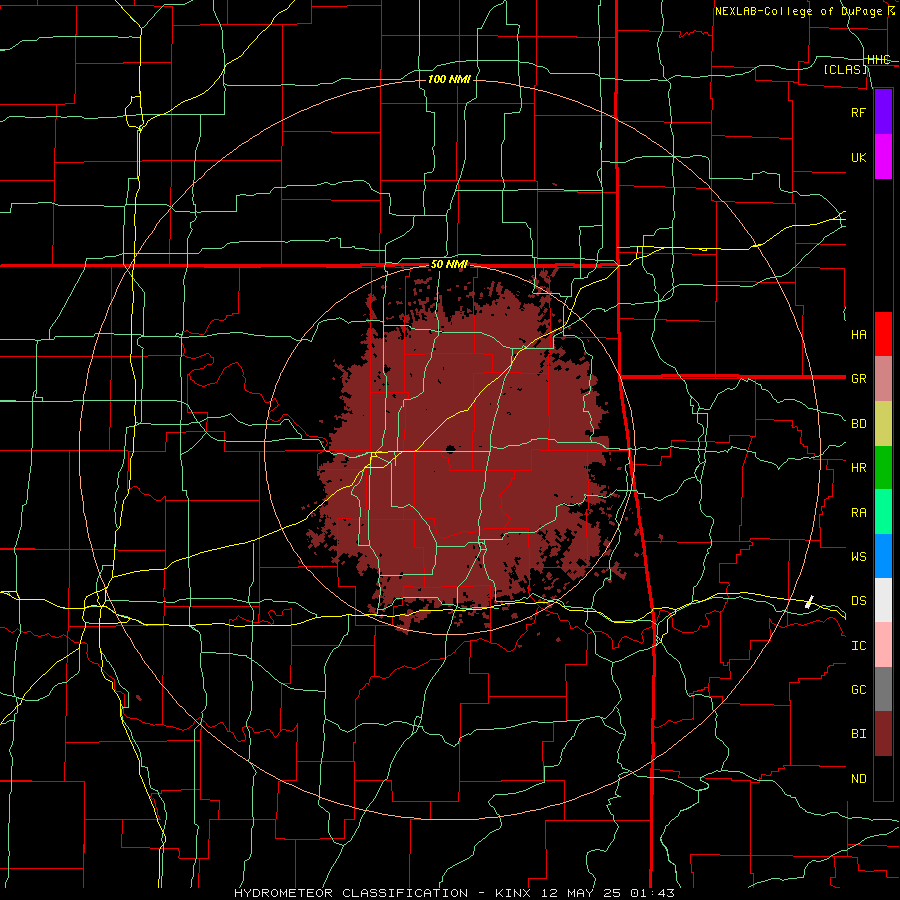900x900 pixels.
Task: Click the UK legend label
Action: pyautogui.click(x=858, y=157)
